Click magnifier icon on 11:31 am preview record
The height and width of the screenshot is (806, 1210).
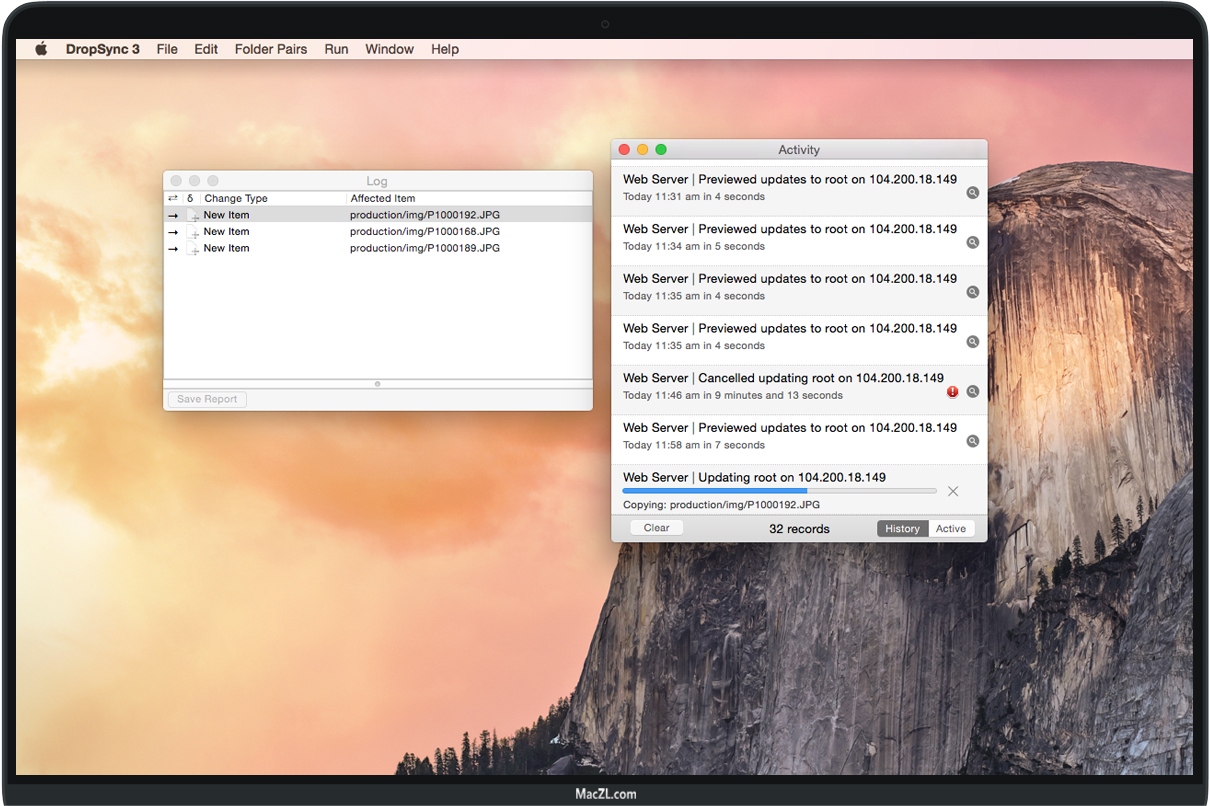972,193
